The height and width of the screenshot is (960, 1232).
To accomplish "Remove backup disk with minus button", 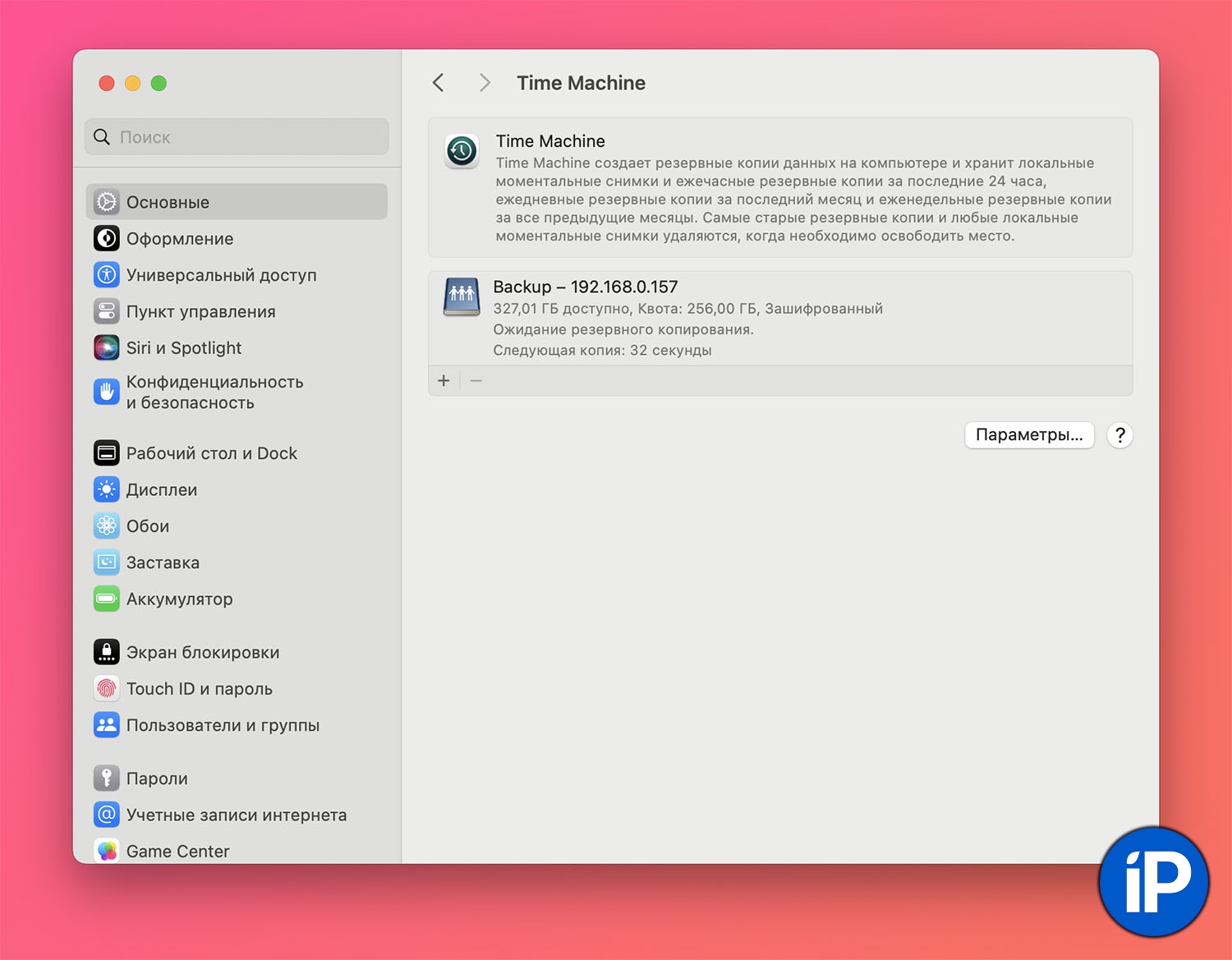I will (476, 381).
